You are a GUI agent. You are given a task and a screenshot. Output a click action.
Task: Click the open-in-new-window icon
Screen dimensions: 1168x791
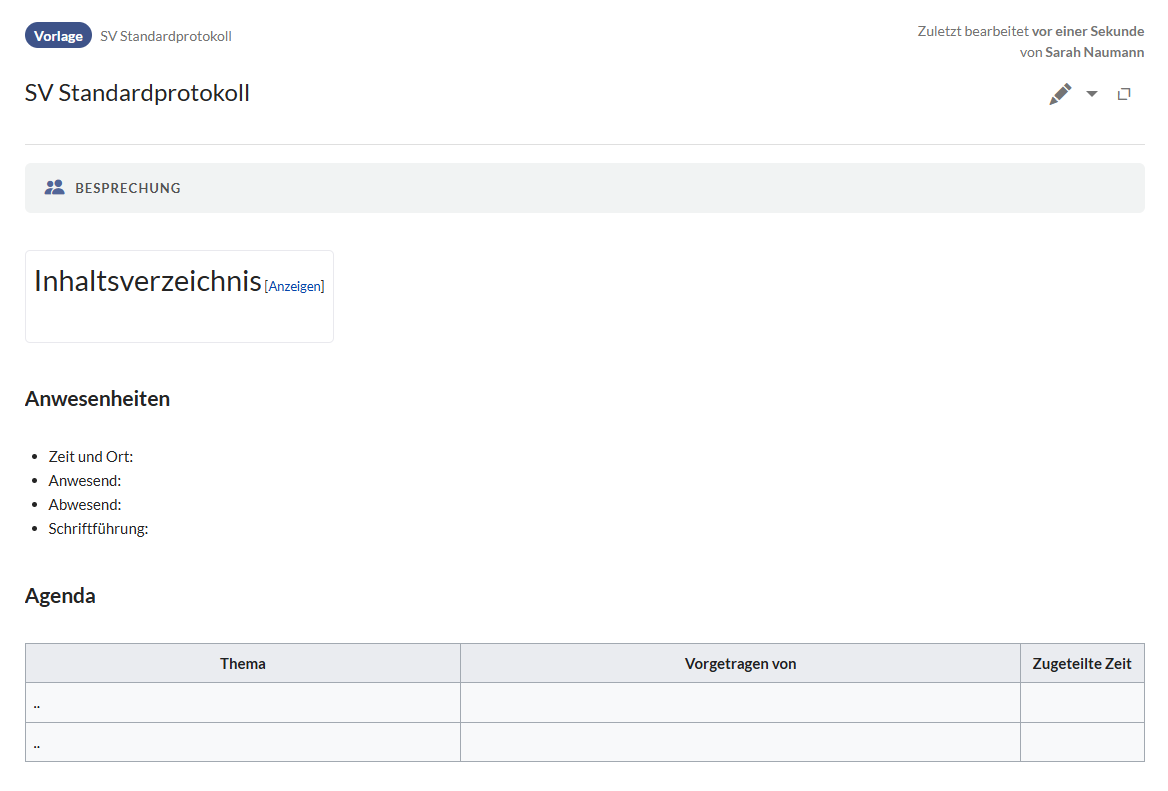tap(1124, 94)
